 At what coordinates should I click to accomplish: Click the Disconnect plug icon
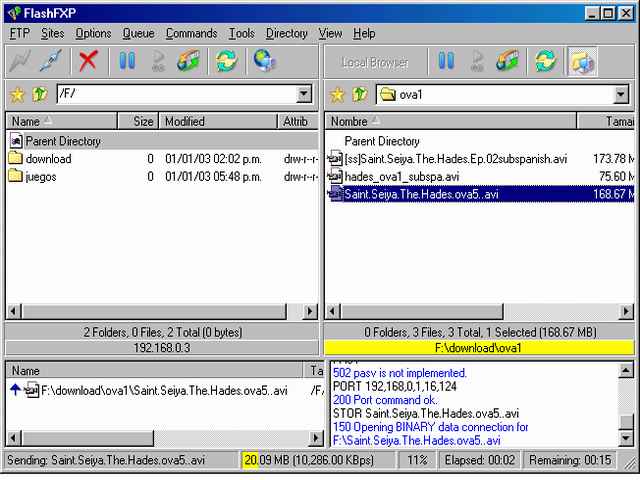(51, 61)
